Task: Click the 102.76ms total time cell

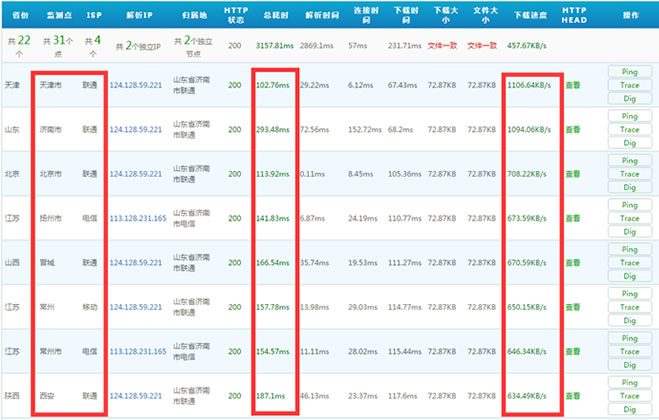Action: [x=276, y=86]
